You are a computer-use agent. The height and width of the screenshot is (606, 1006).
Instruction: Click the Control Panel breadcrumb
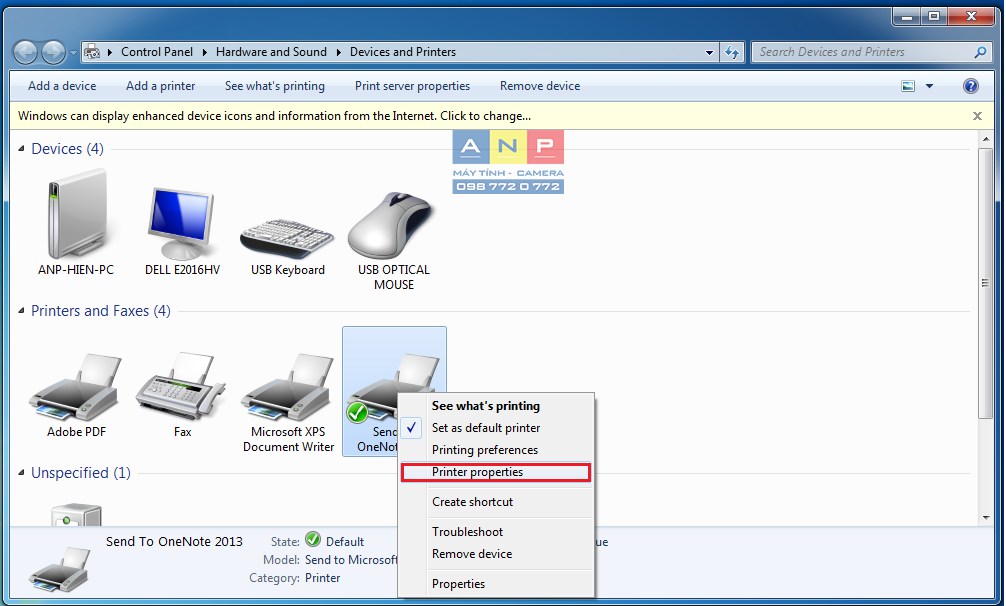coord(157,52)
